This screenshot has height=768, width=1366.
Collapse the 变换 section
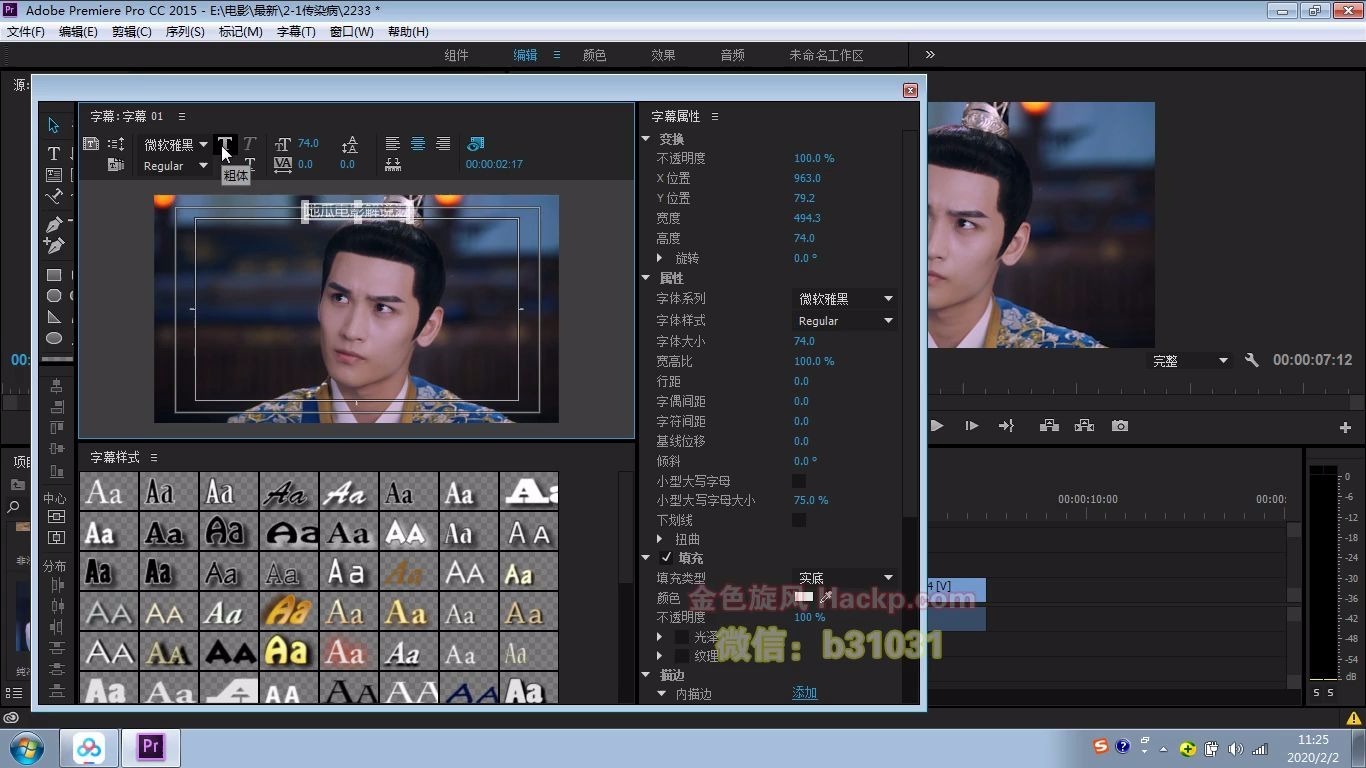[647, 139]
